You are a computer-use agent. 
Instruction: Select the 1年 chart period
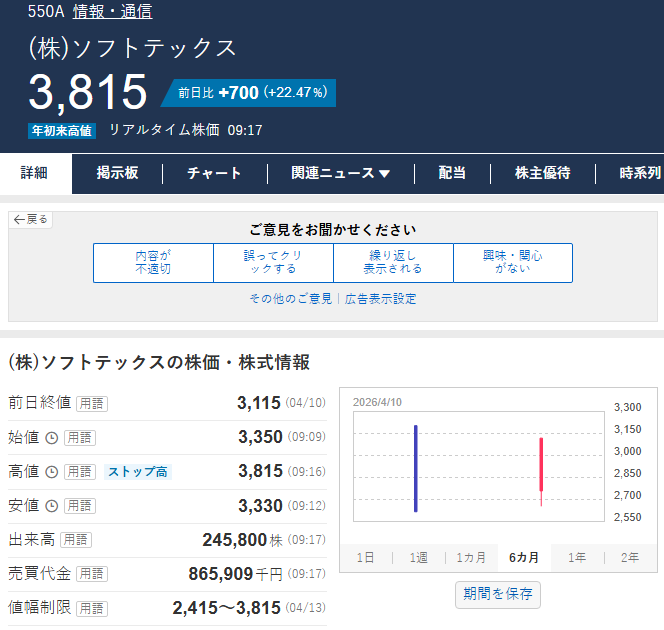coord(577,558)
